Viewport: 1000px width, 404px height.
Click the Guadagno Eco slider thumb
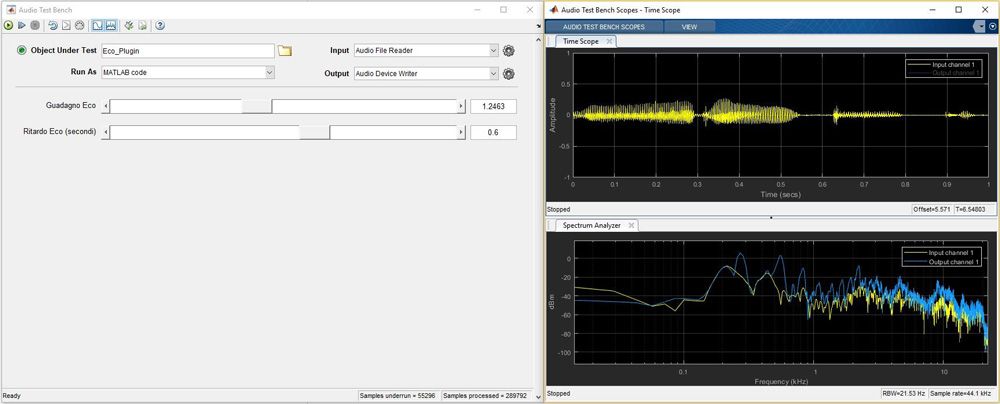[x=257, y=106]
